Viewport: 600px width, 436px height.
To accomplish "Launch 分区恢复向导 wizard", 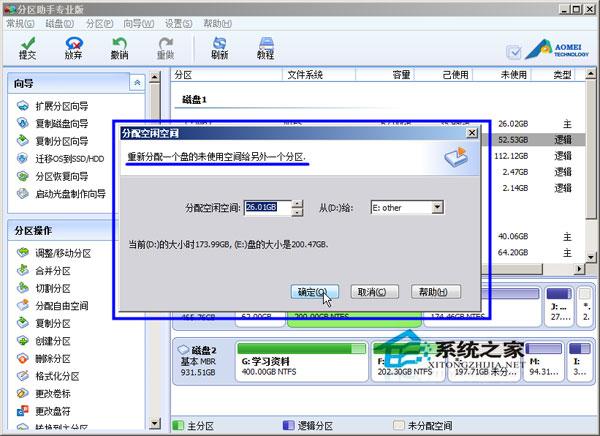I will point(52,176).
